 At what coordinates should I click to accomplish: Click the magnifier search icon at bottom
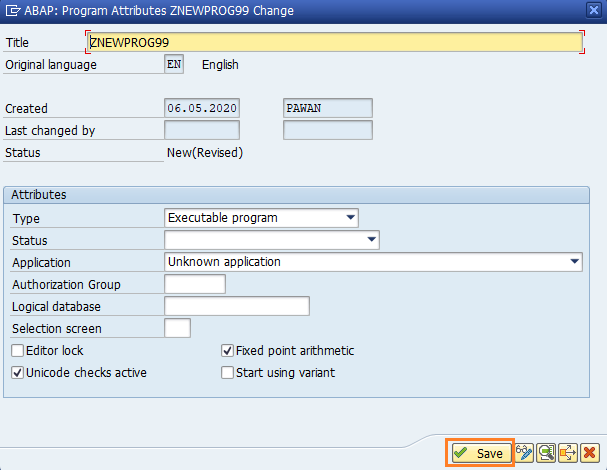pyautogui.click(x=546, y=453)
